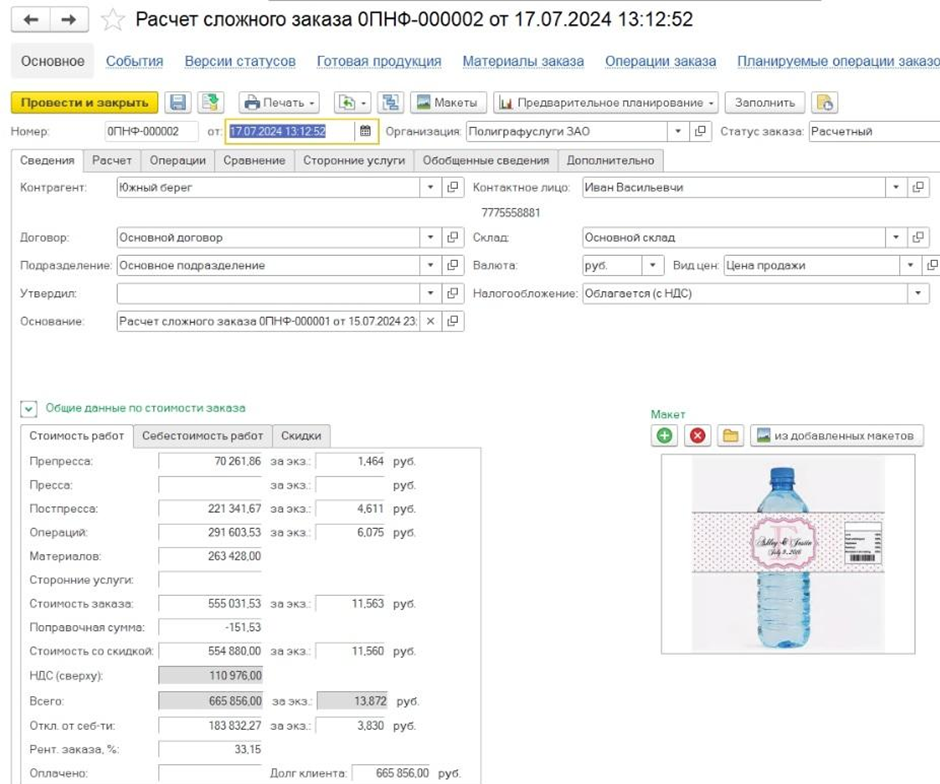
Task: Click the save (floppy disk) icon
Action: pos(178,103)
